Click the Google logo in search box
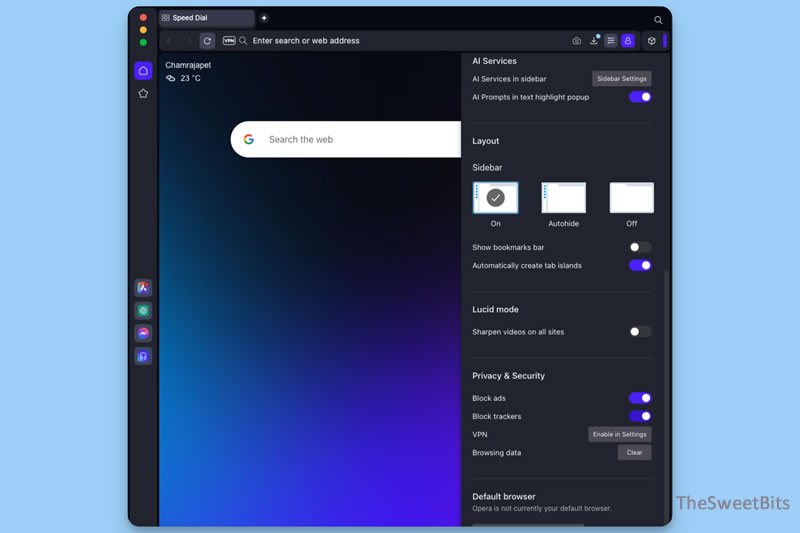This screenshot has width=800, height=533. [x=249, y=139]
